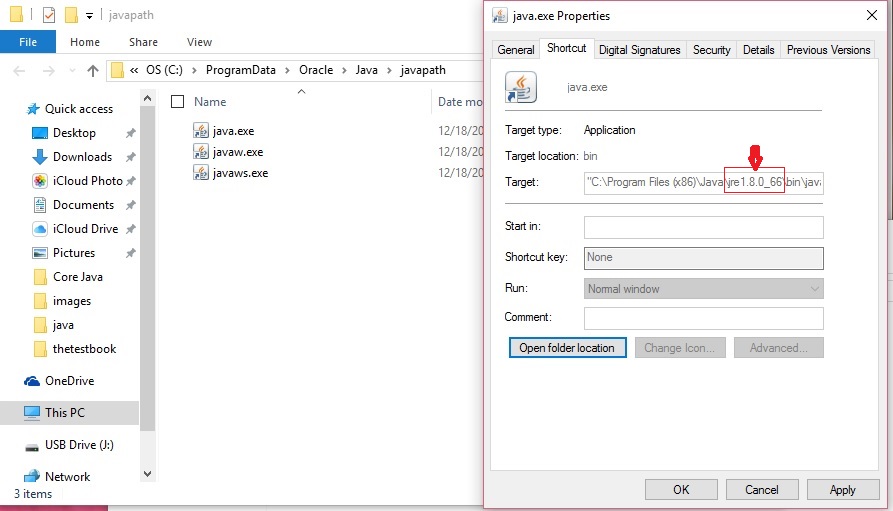
Task: Confirm with the OK button
Action: click(x=681, y=489)
